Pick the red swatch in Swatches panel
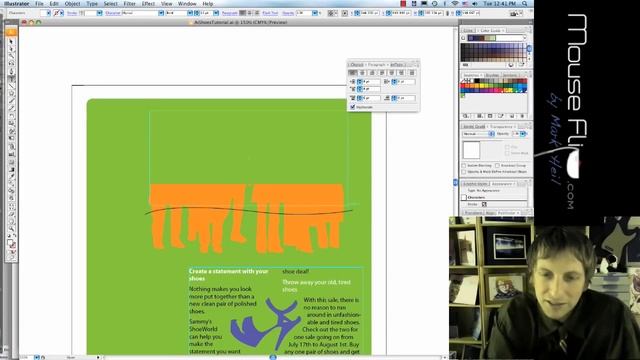The image size is (640, 360). [463, 86]
